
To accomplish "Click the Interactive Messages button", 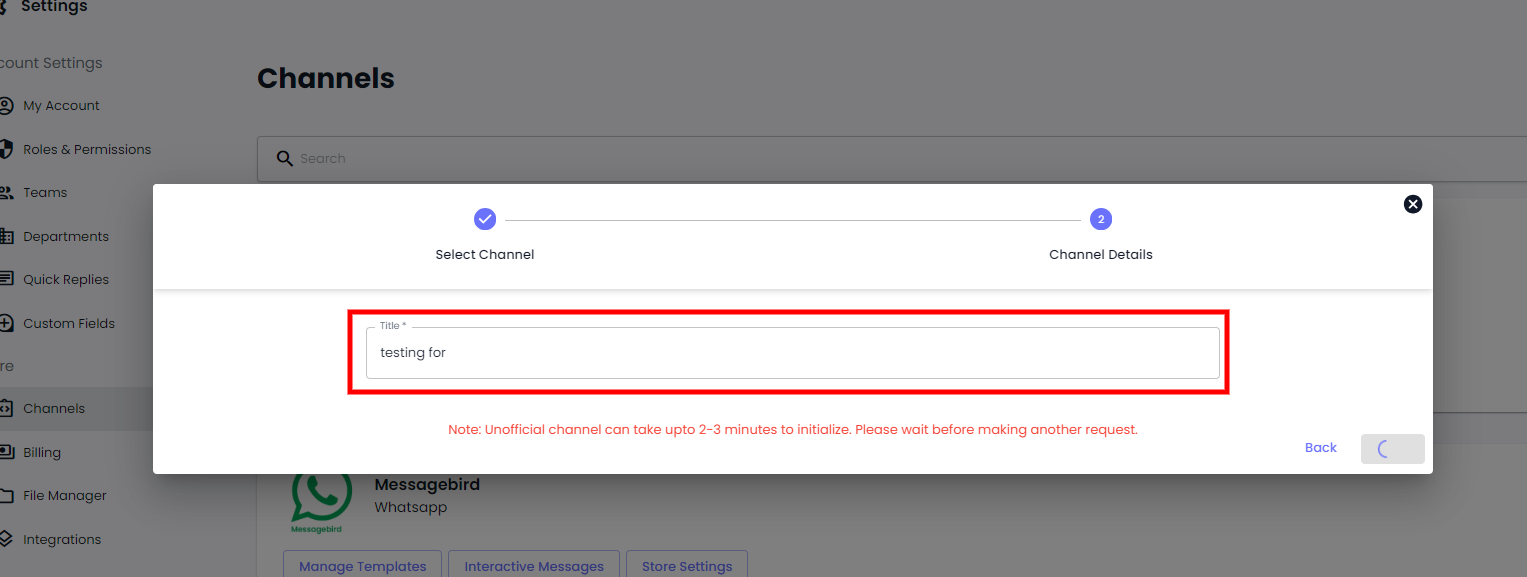I will [534, 566].
